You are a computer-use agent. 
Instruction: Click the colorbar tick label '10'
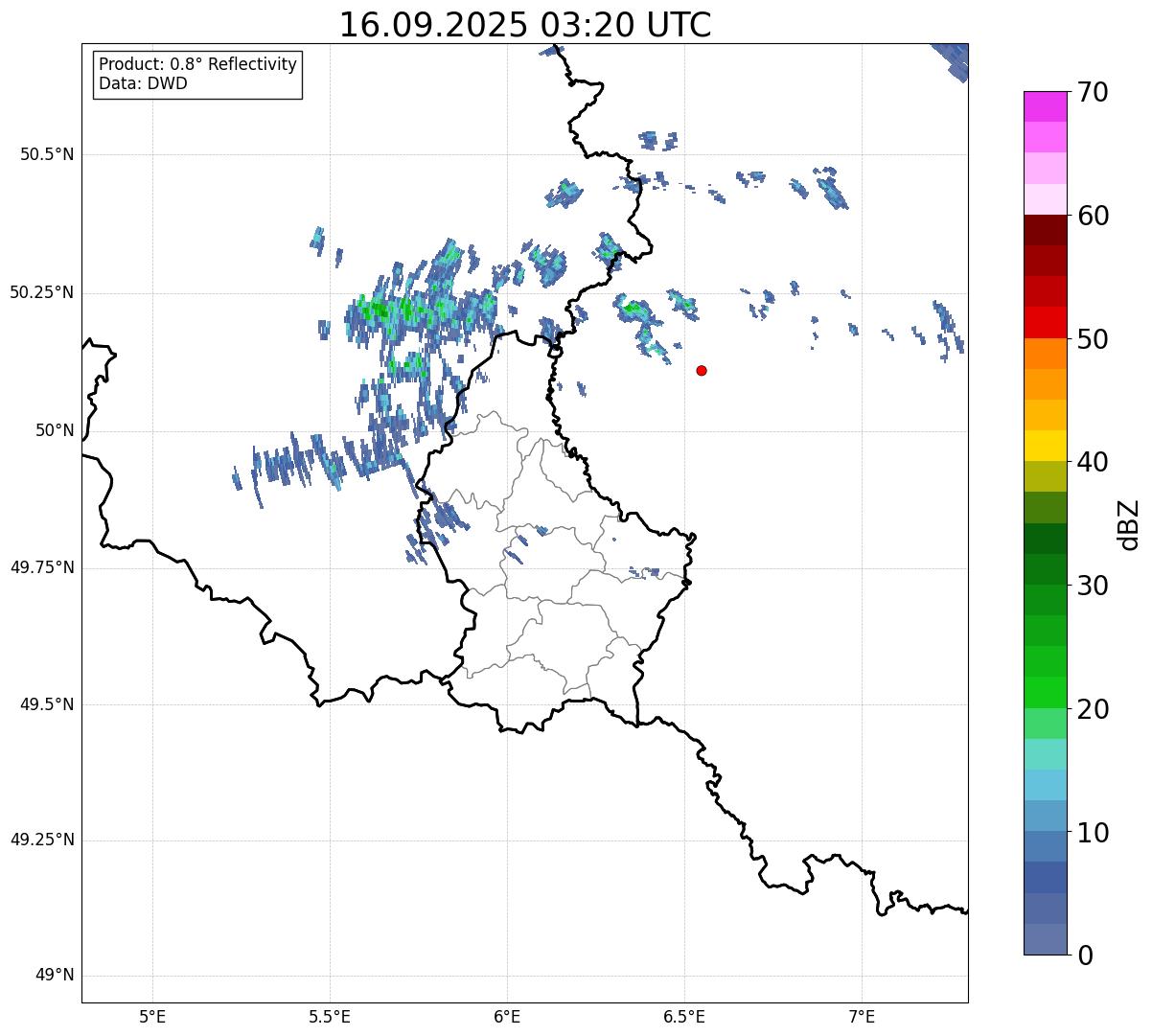click(1093, 832)
